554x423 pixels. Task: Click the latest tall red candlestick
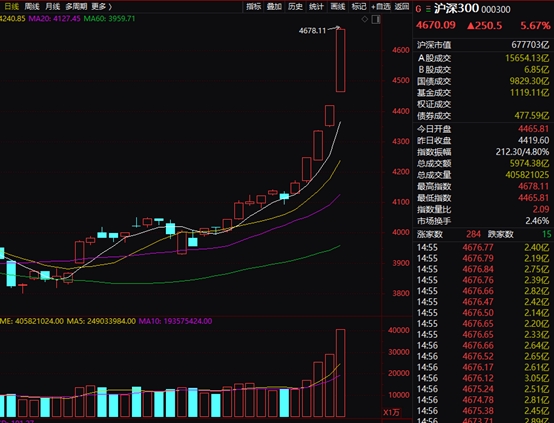[x=341, y=60]
